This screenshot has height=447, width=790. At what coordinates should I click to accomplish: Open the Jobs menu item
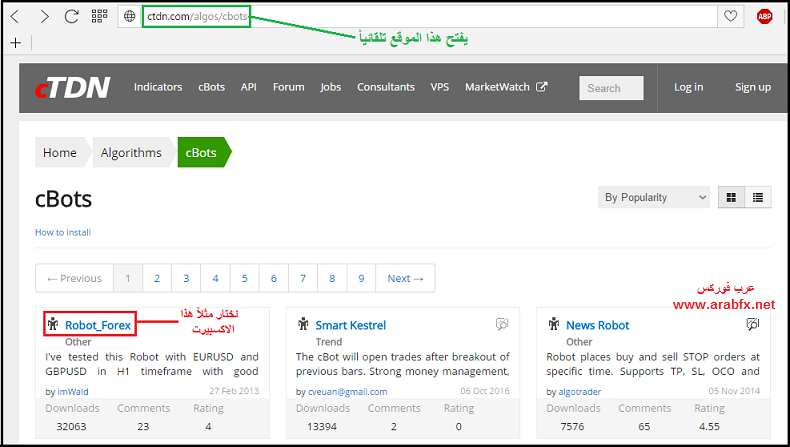click(x=331, y=87)
